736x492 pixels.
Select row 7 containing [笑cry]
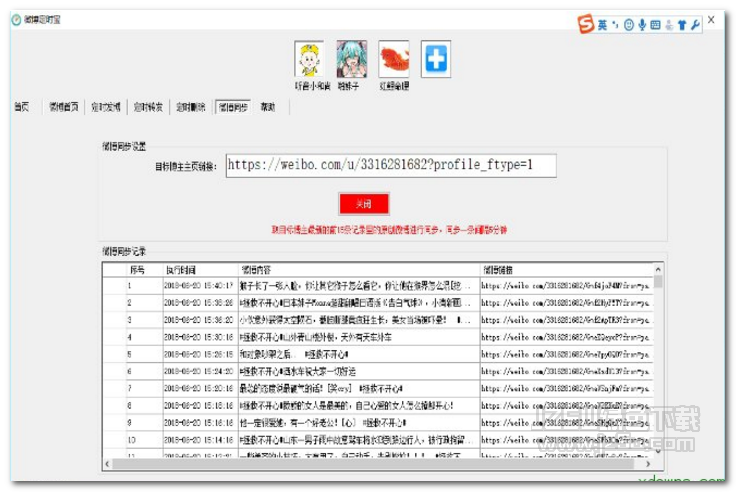378,388
